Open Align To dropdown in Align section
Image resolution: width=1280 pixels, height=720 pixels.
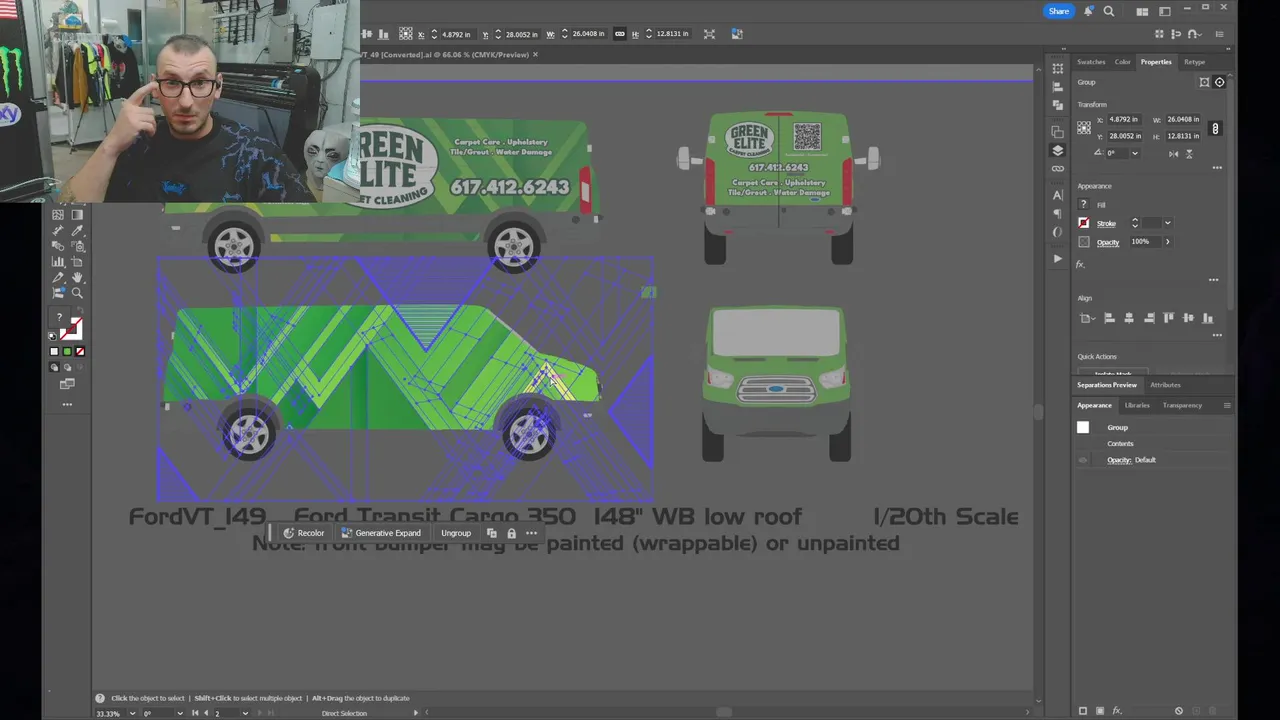1086,318
